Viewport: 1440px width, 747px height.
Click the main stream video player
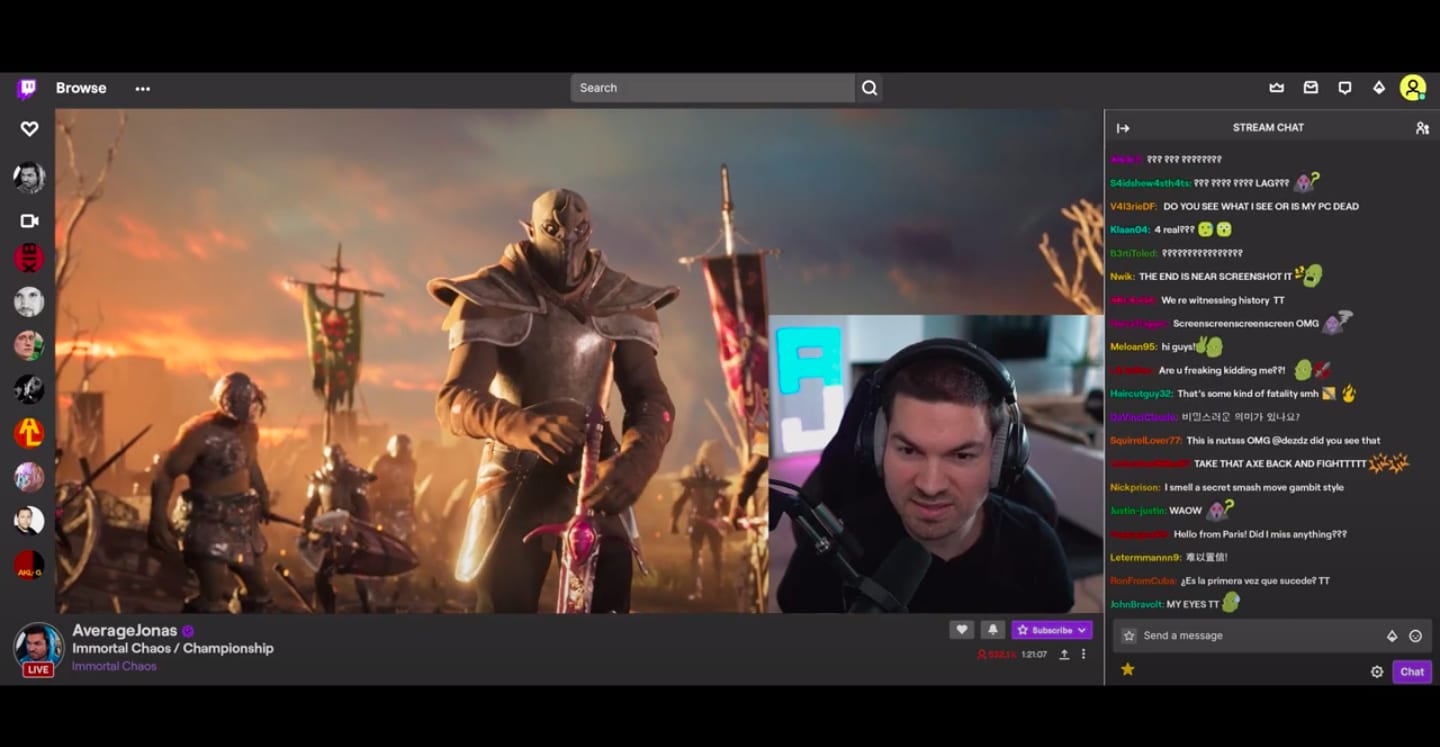click(579, 361)
